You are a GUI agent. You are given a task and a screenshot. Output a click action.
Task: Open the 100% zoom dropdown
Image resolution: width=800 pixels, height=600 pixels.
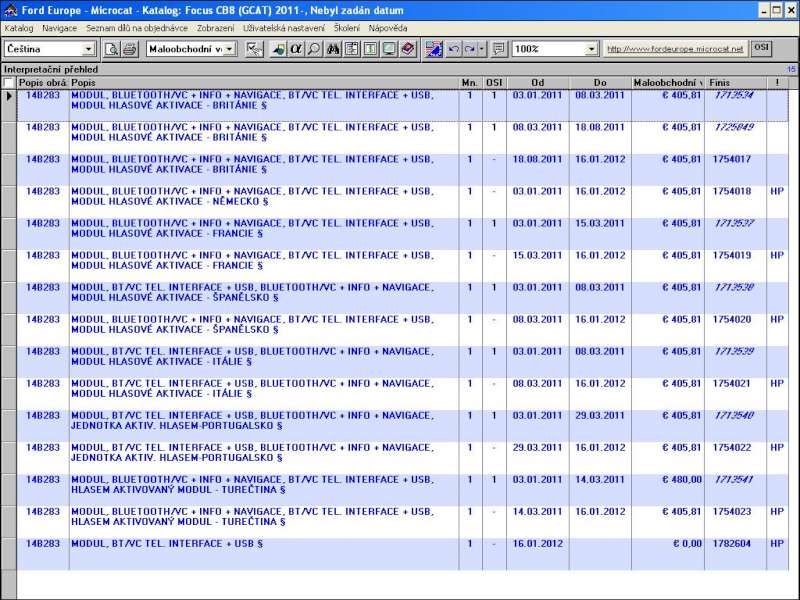pos(591,49)
